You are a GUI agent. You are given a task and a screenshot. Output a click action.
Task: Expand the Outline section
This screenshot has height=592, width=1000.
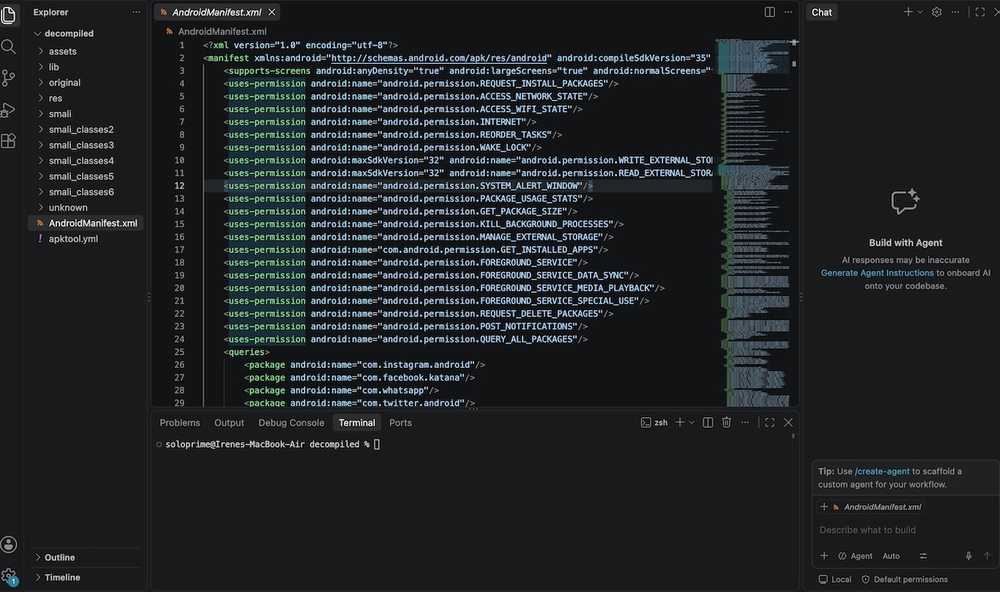(x=59, y=557)
